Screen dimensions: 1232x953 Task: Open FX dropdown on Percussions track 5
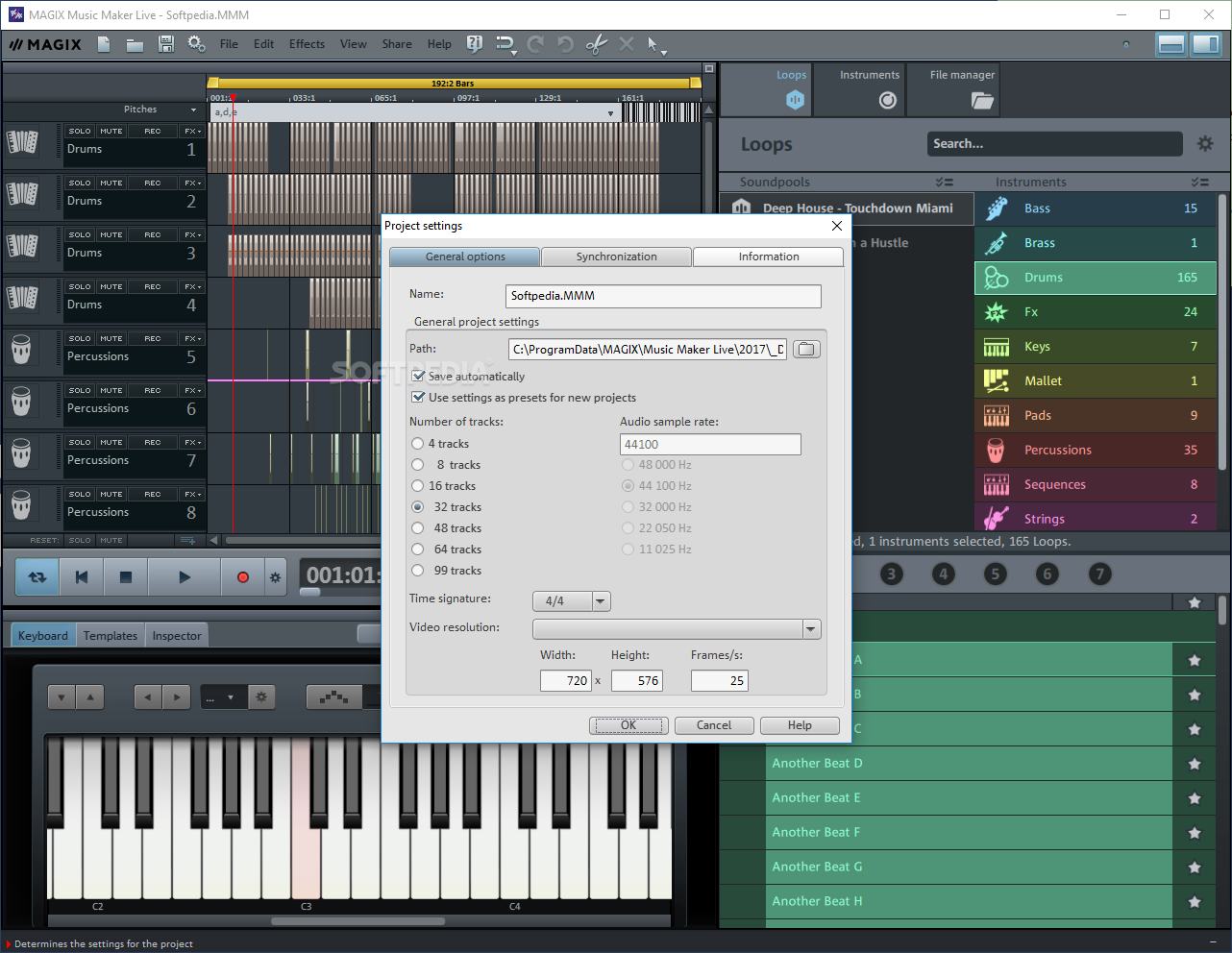pyautogui.click(x=192, y=338)
